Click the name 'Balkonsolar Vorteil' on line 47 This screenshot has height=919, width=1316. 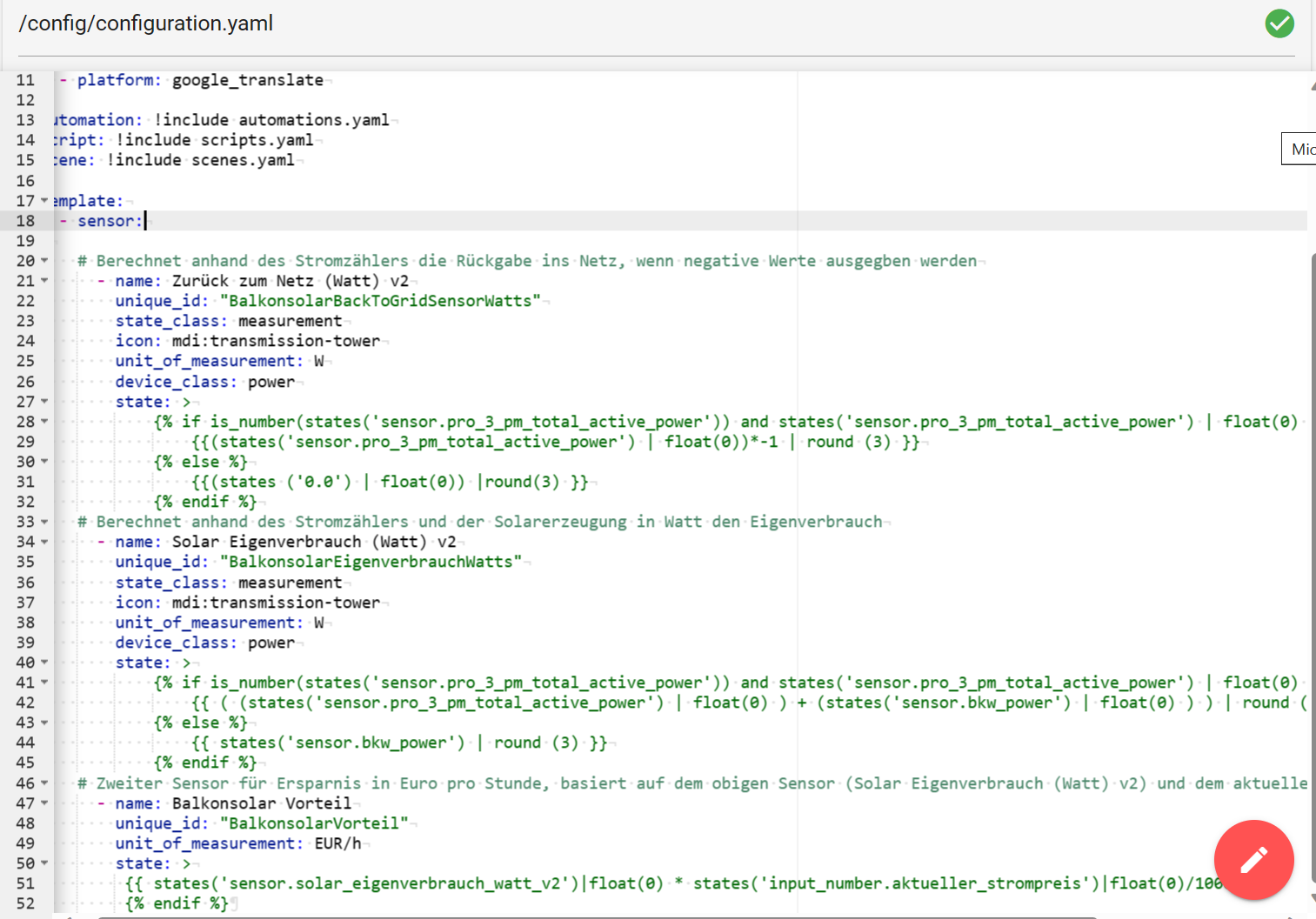(x=262, y=803)
